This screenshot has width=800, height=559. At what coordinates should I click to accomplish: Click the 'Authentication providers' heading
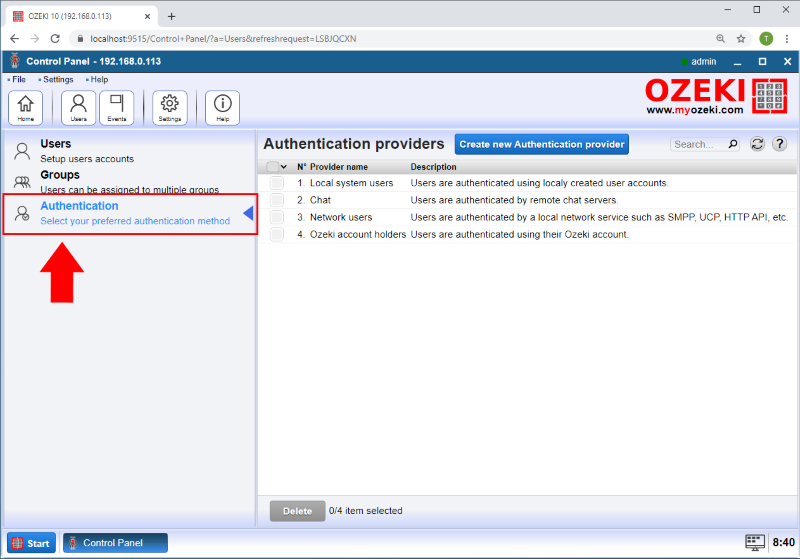pyautogui.click(x=354, y=144)
